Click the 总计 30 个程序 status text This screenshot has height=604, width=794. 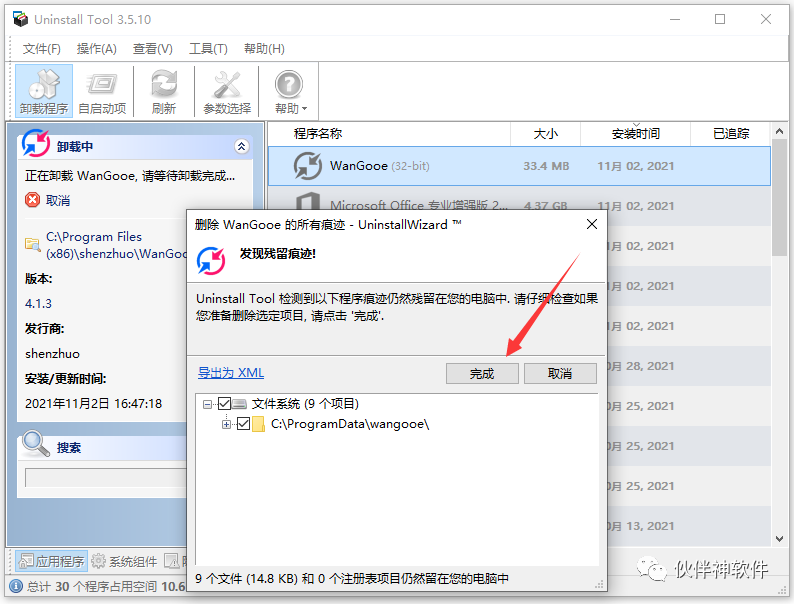click(x=106, y=587)
